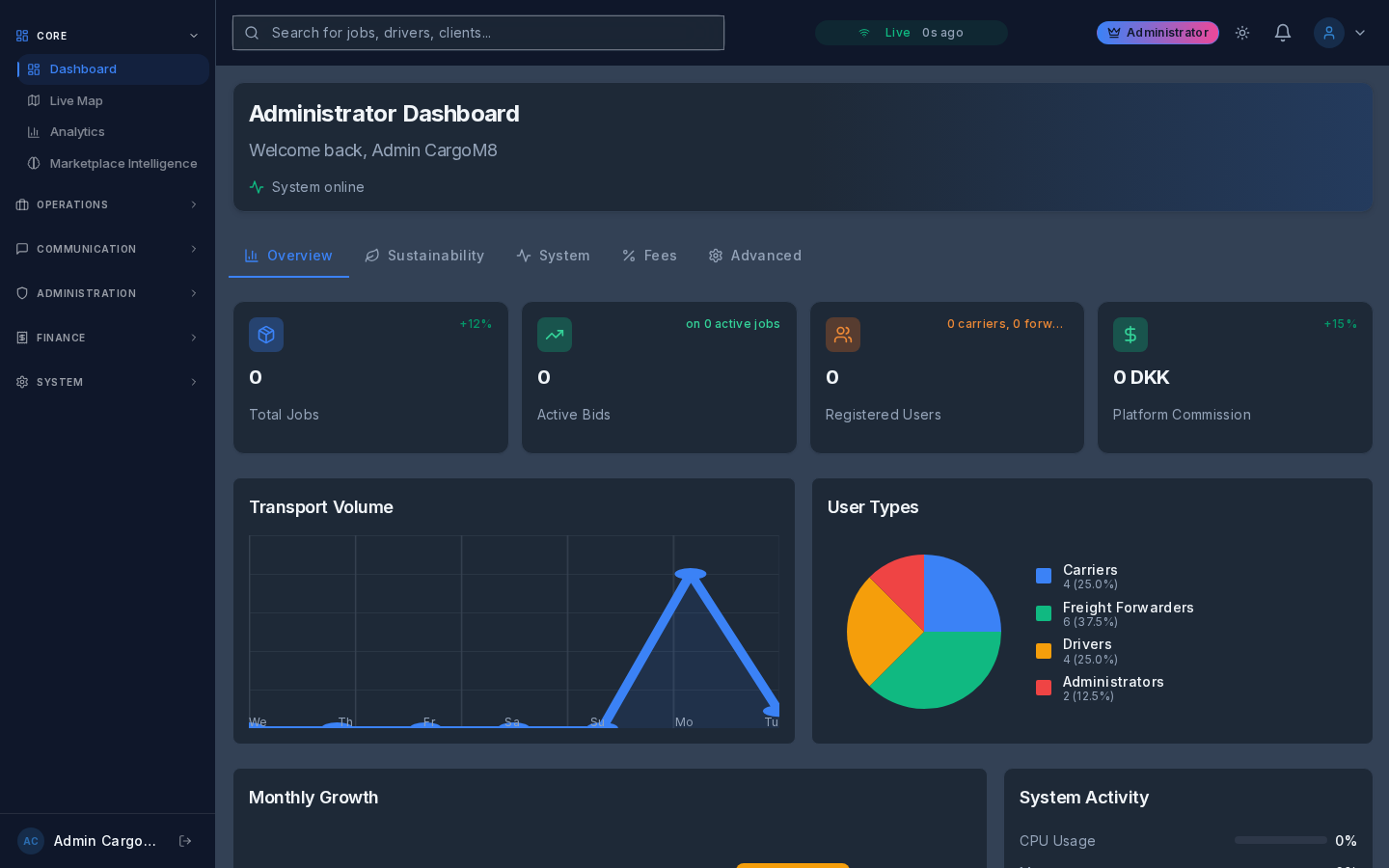Click the notification bell
Image resolution: width=1389 pixels, height=868 pixels.
pos(1283,32)
